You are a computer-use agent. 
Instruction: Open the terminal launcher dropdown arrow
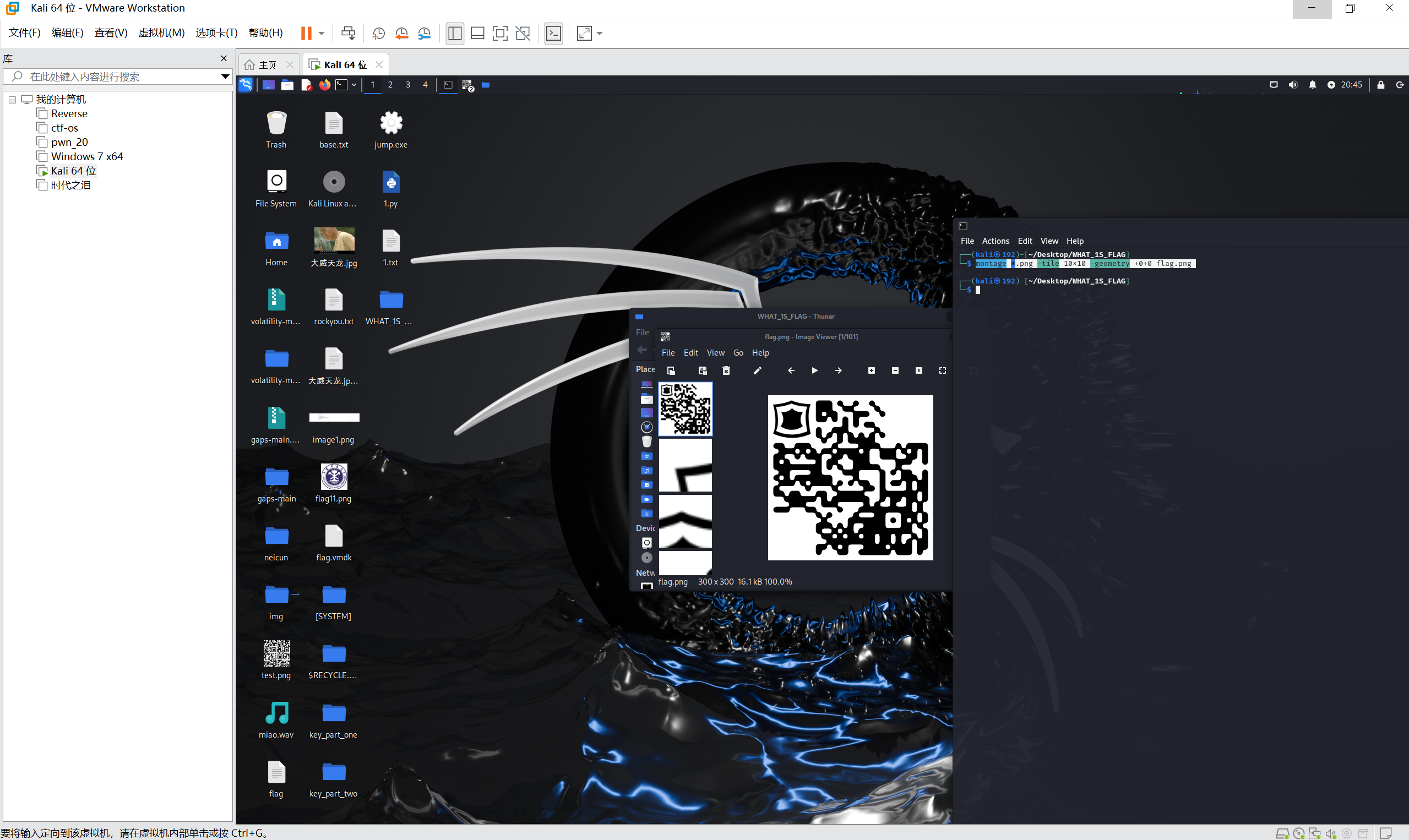click(354, 85)
